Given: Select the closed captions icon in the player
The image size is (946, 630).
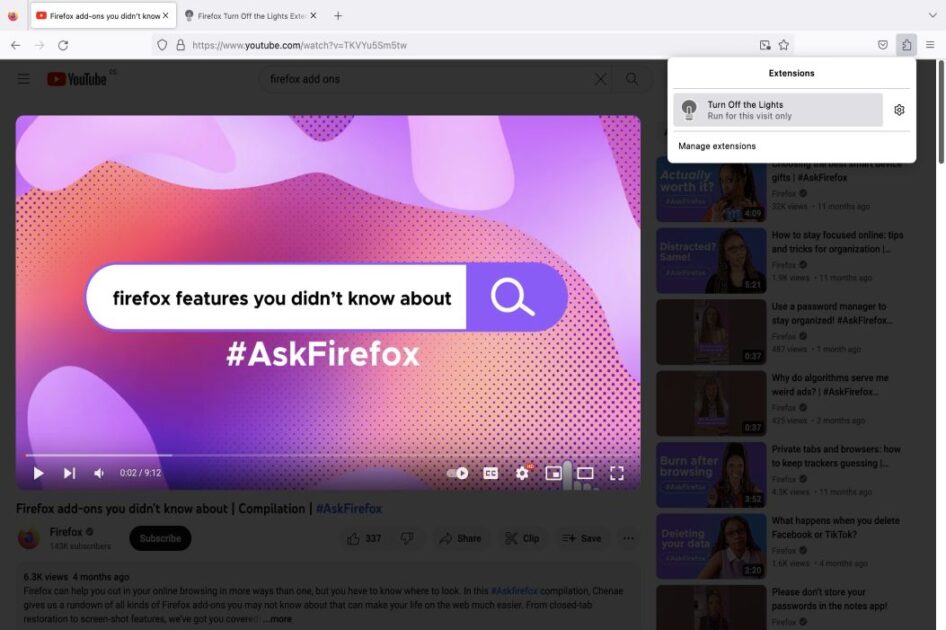Looking at the screenshot, I should [x=490, y=473].
